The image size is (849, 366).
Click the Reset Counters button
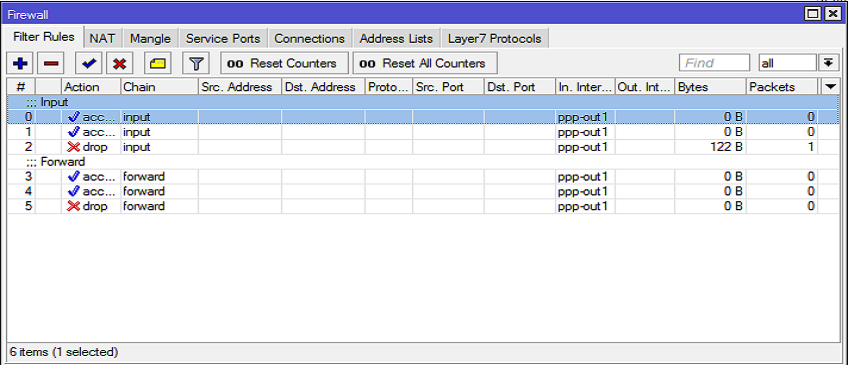tap(284, 63)
